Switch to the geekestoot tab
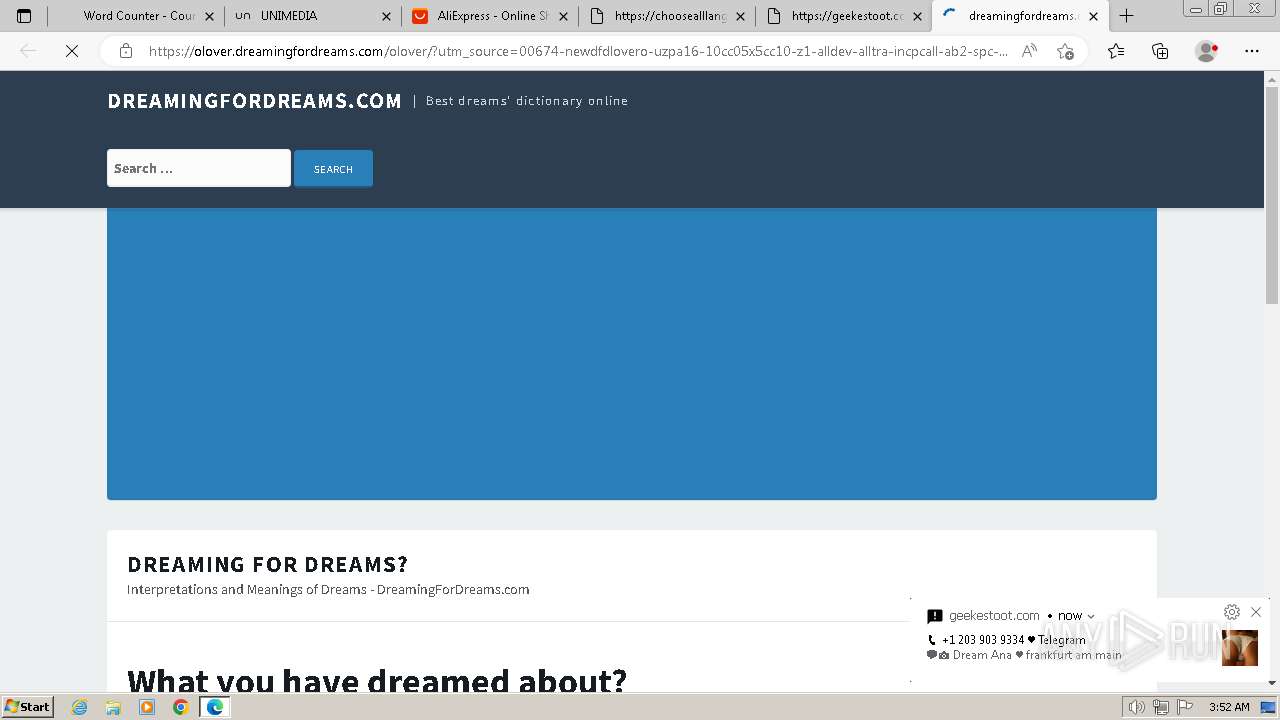The width and height of the screenshot is (1280, 720). coord(843,16)
